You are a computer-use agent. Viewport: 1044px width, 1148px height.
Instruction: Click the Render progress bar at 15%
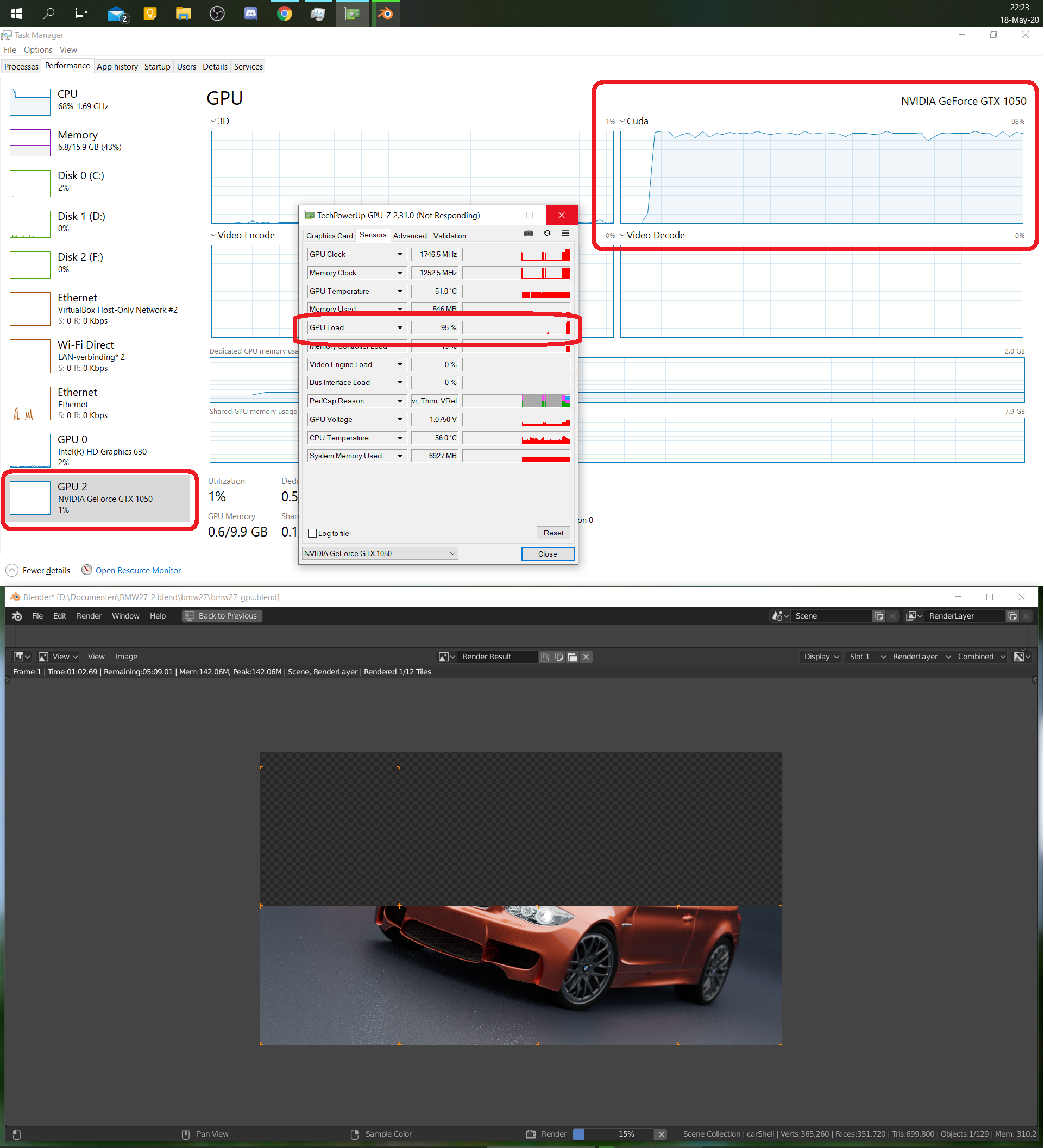[x=614, y=1135]
